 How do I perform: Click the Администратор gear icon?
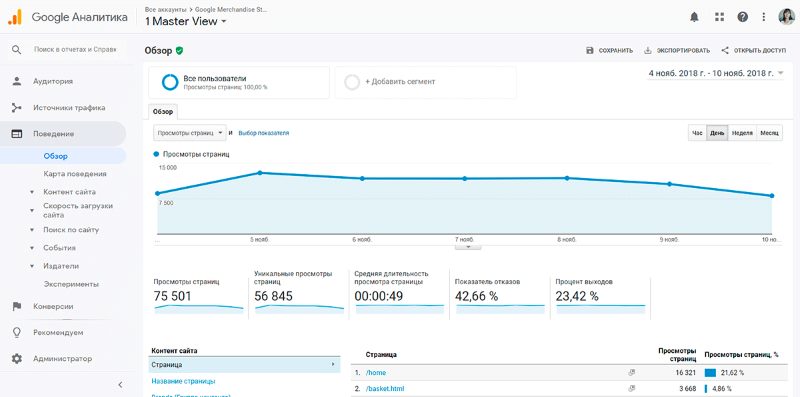tap(17, 359)
